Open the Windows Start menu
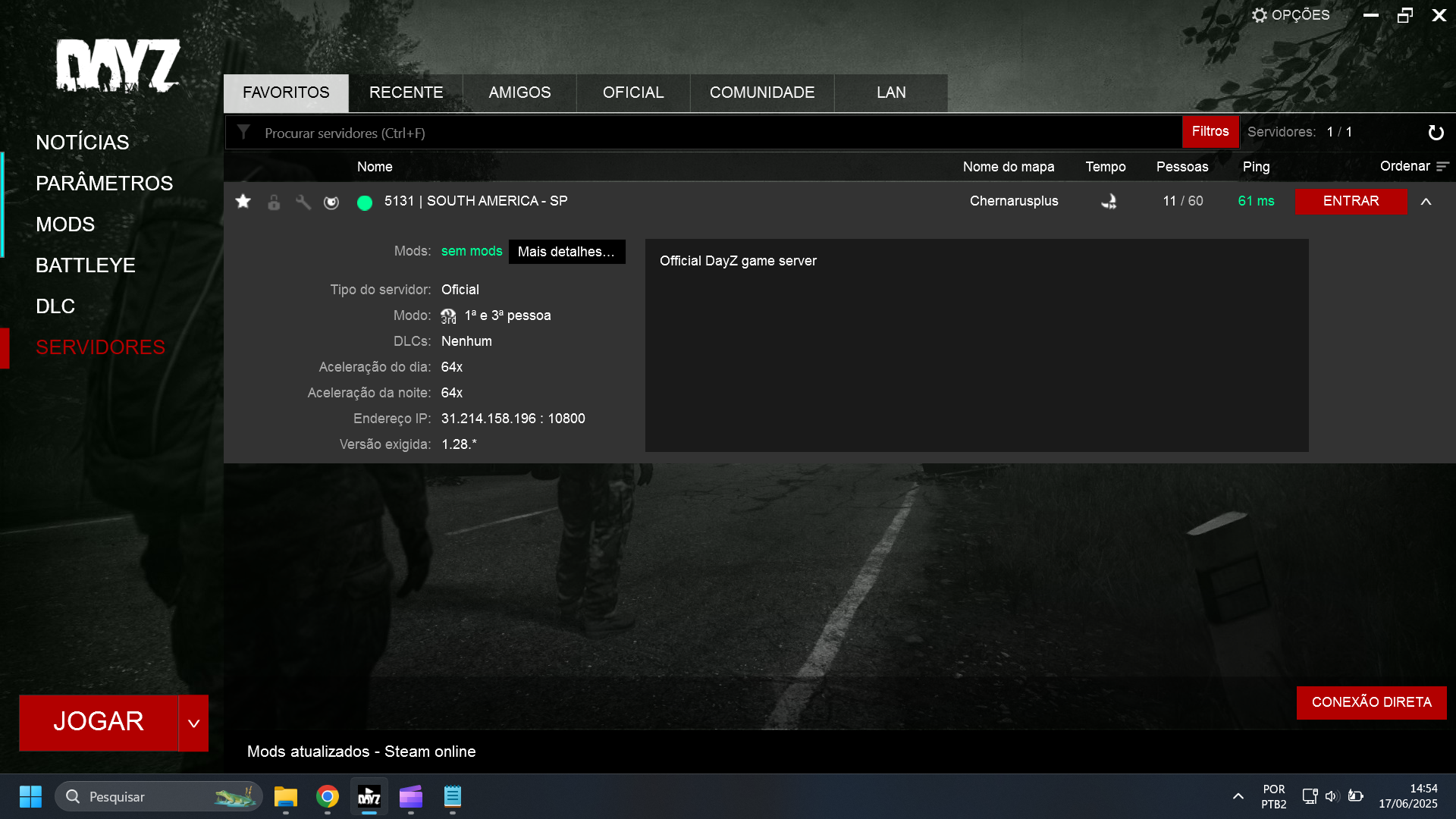Viewport: 1456px width, 819px height. click(x=30, y=797)
